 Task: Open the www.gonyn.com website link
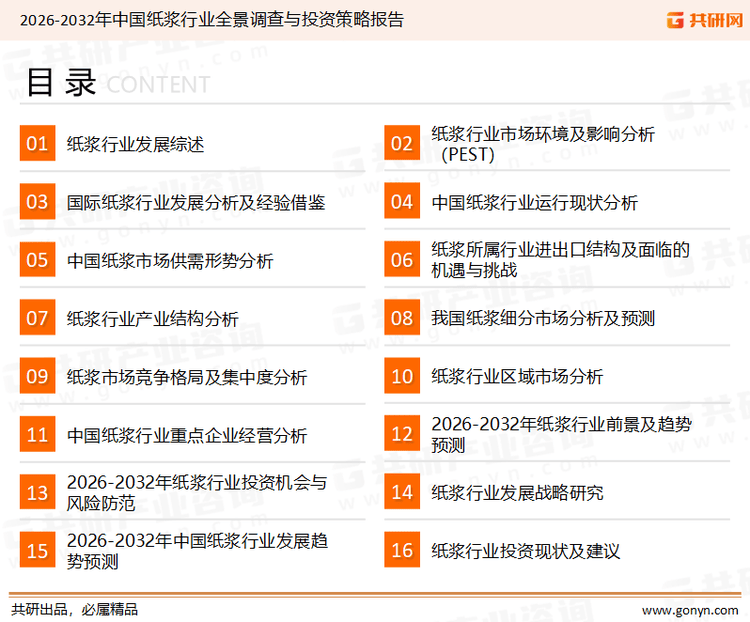pyautogui.click(x=689, y=609)
